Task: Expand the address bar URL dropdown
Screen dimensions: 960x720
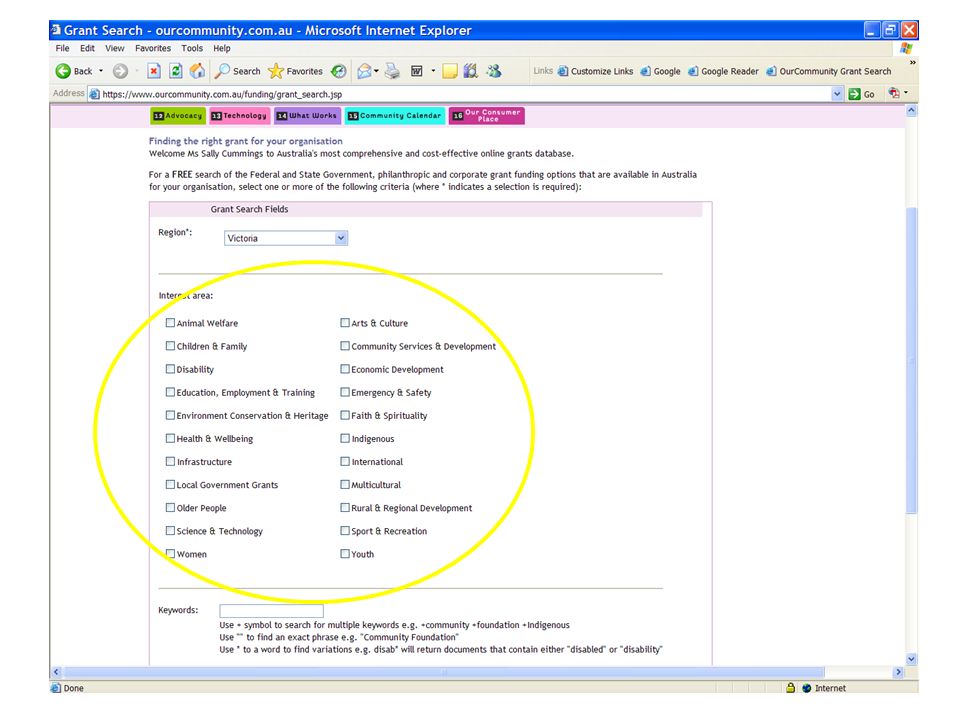Action: pos(837,94)
